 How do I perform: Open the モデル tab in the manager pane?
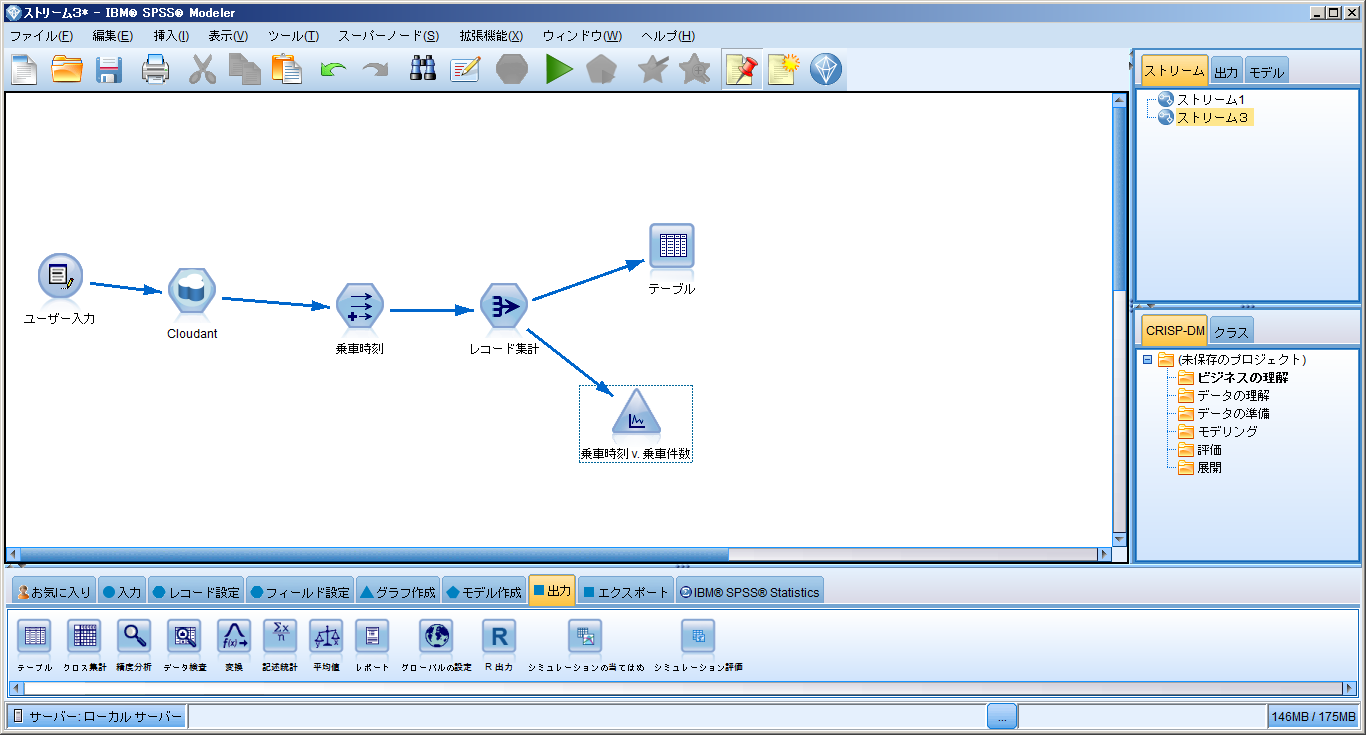tap(1267, 72)
